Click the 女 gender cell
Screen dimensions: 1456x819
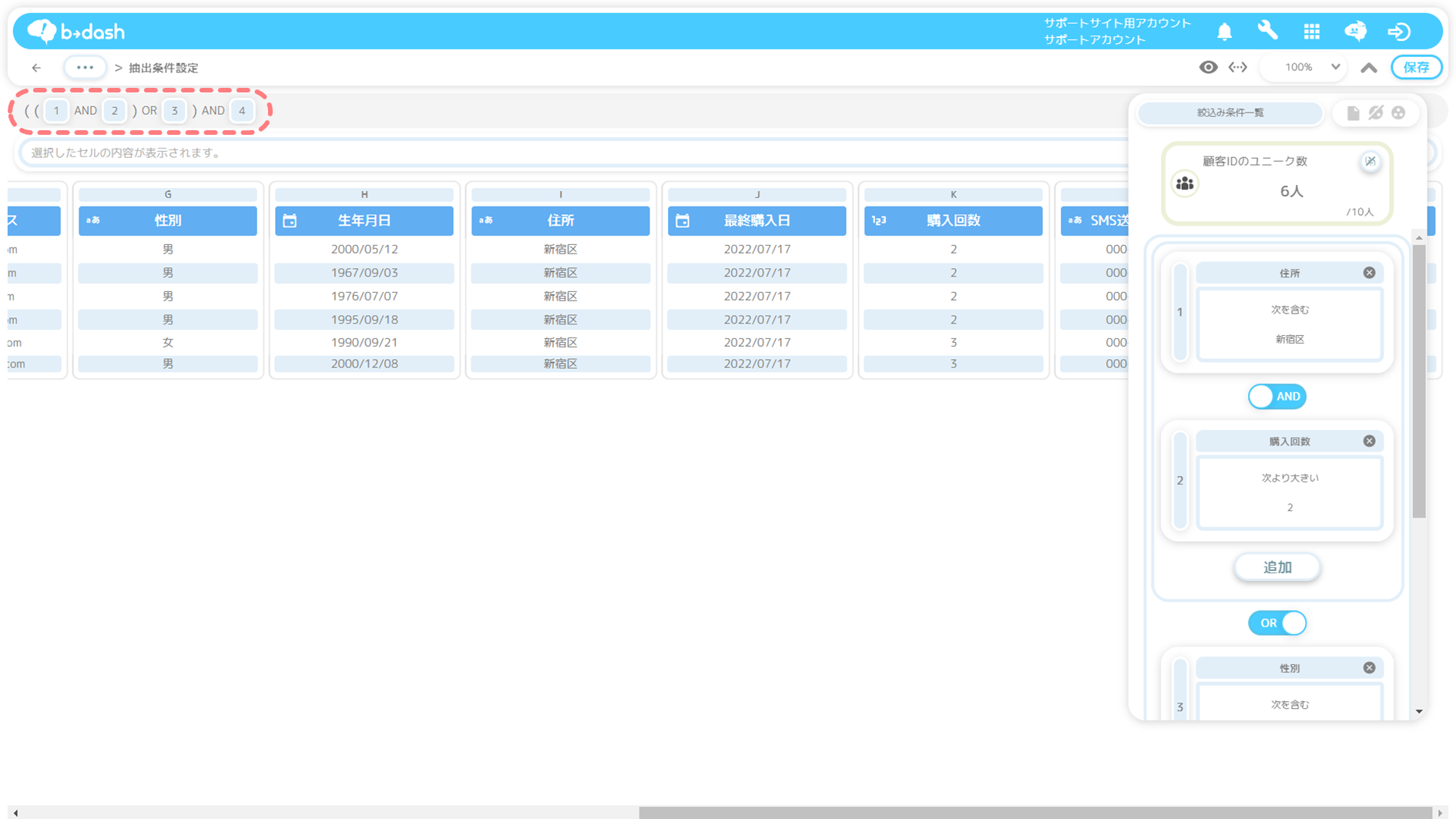(x=168, y=342)
